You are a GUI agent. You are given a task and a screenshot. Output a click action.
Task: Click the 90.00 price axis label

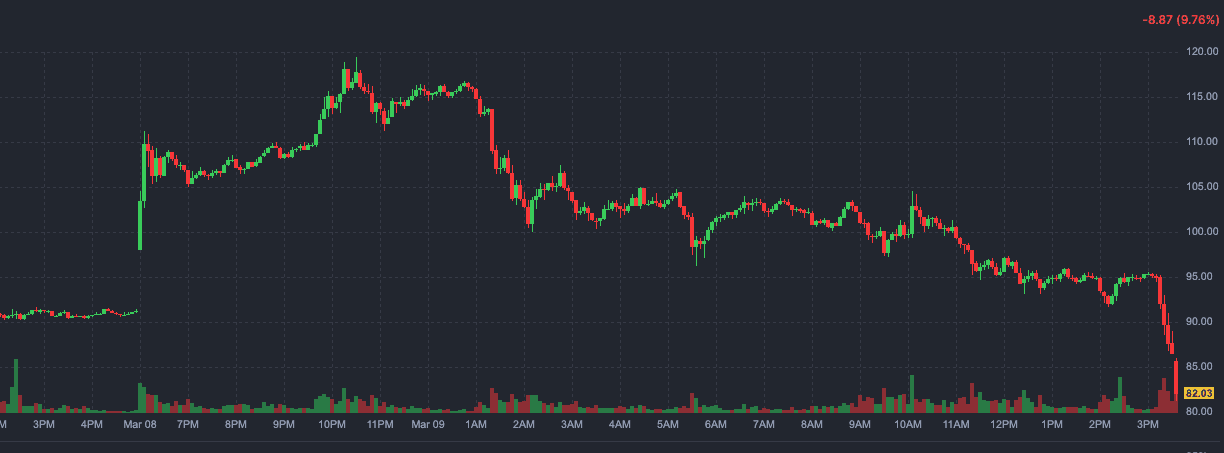click(x=1200, y=322)
